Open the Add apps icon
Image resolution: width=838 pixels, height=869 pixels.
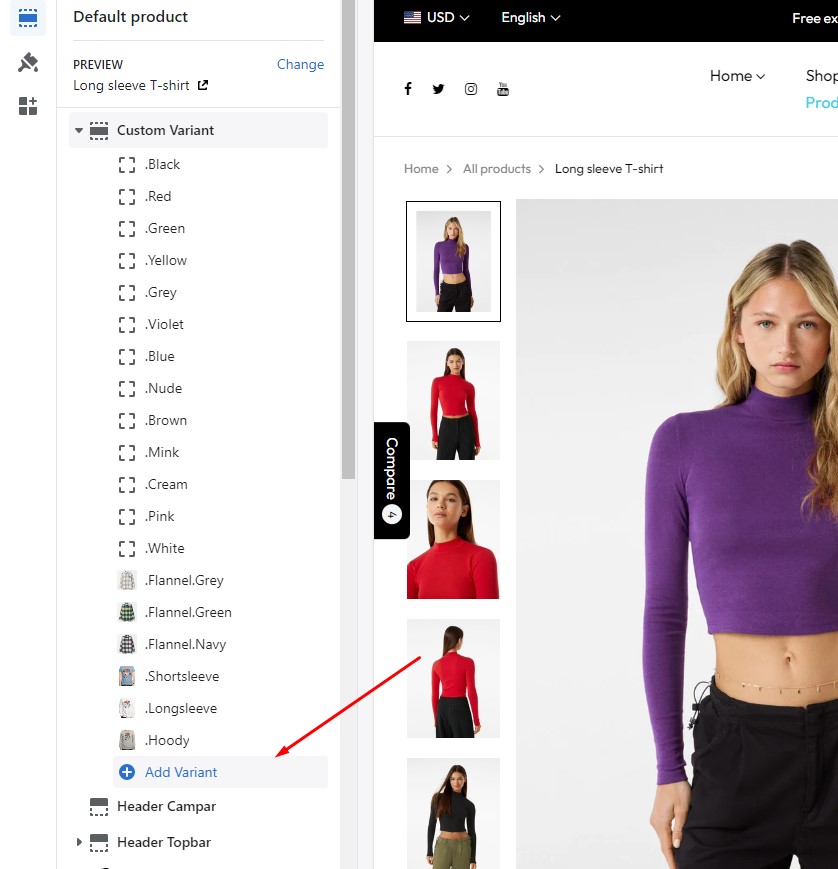tap(28, 106)
